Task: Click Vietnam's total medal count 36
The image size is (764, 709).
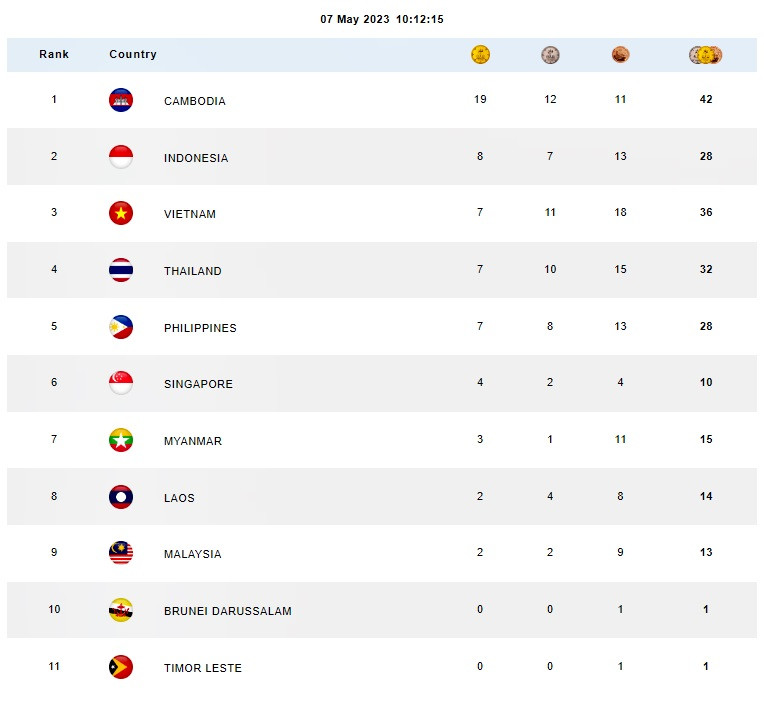Action: point(706,212)
